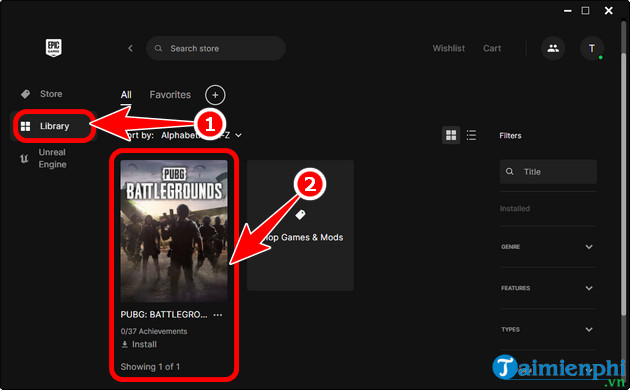The width and height of the screenshot is (630, 390).
Task: Close the Epic Games Launcher window
Action: coord(609,10)
